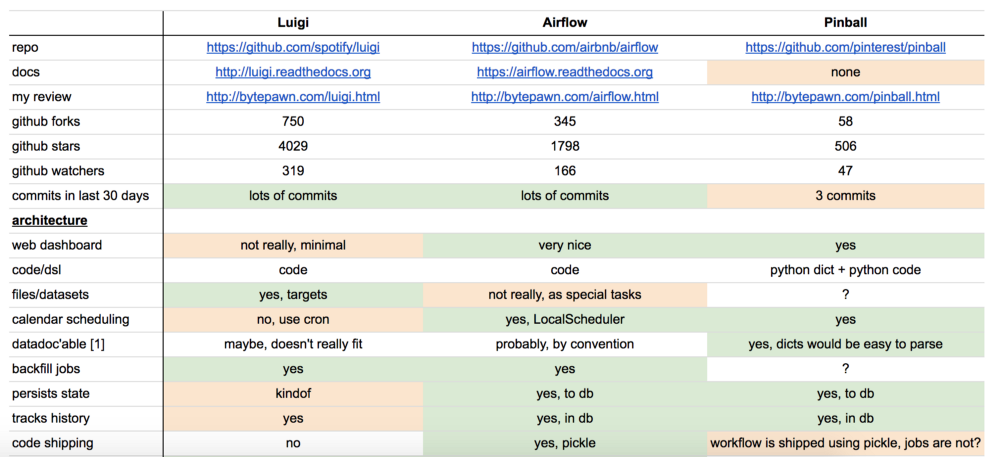Select the cell with 319 watchers

pyautogui.click(x=293, y=171)
